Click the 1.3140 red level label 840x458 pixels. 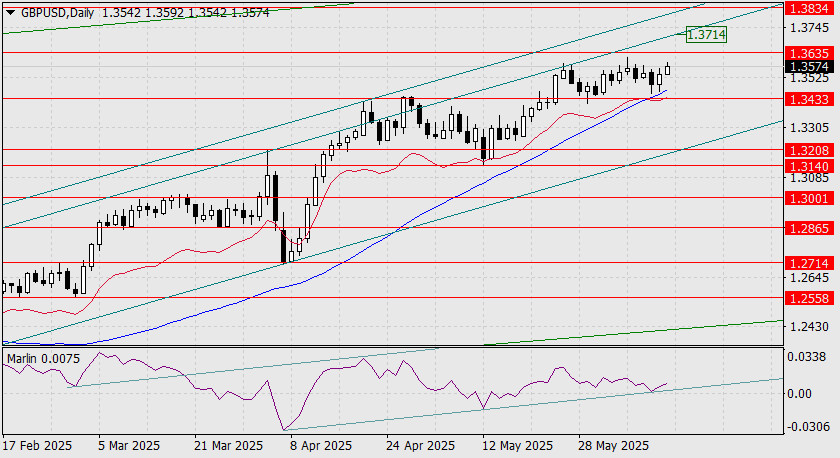[809, 166]
